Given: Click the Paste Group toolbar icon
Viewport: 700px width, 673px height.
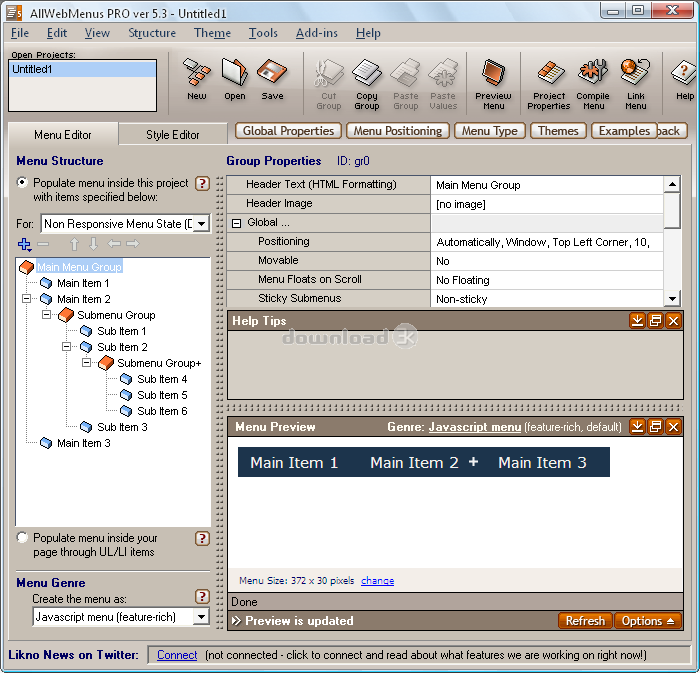Looking at the screenshot, I should point(405,84).
